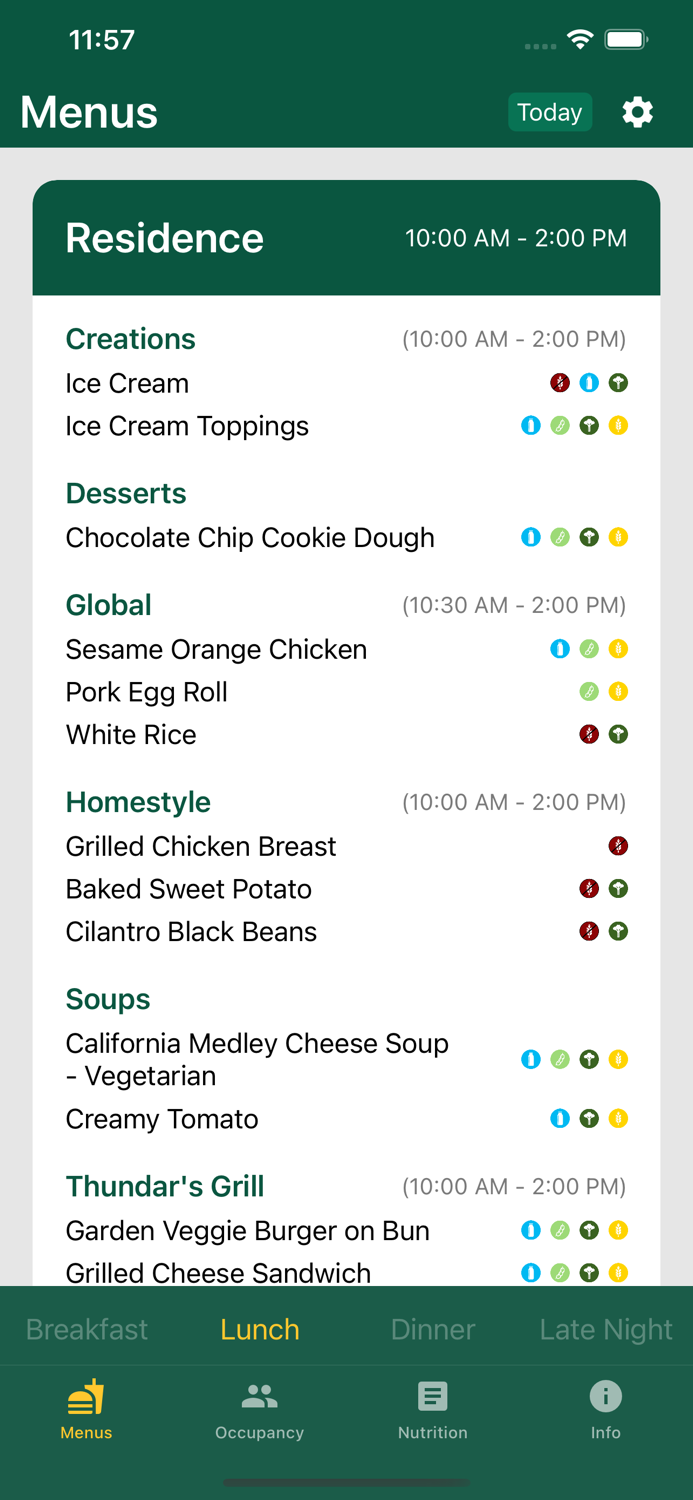This screenshot has width=693, height=1500.
Task: Select the Late Night tab
Action: (605, 1329)
